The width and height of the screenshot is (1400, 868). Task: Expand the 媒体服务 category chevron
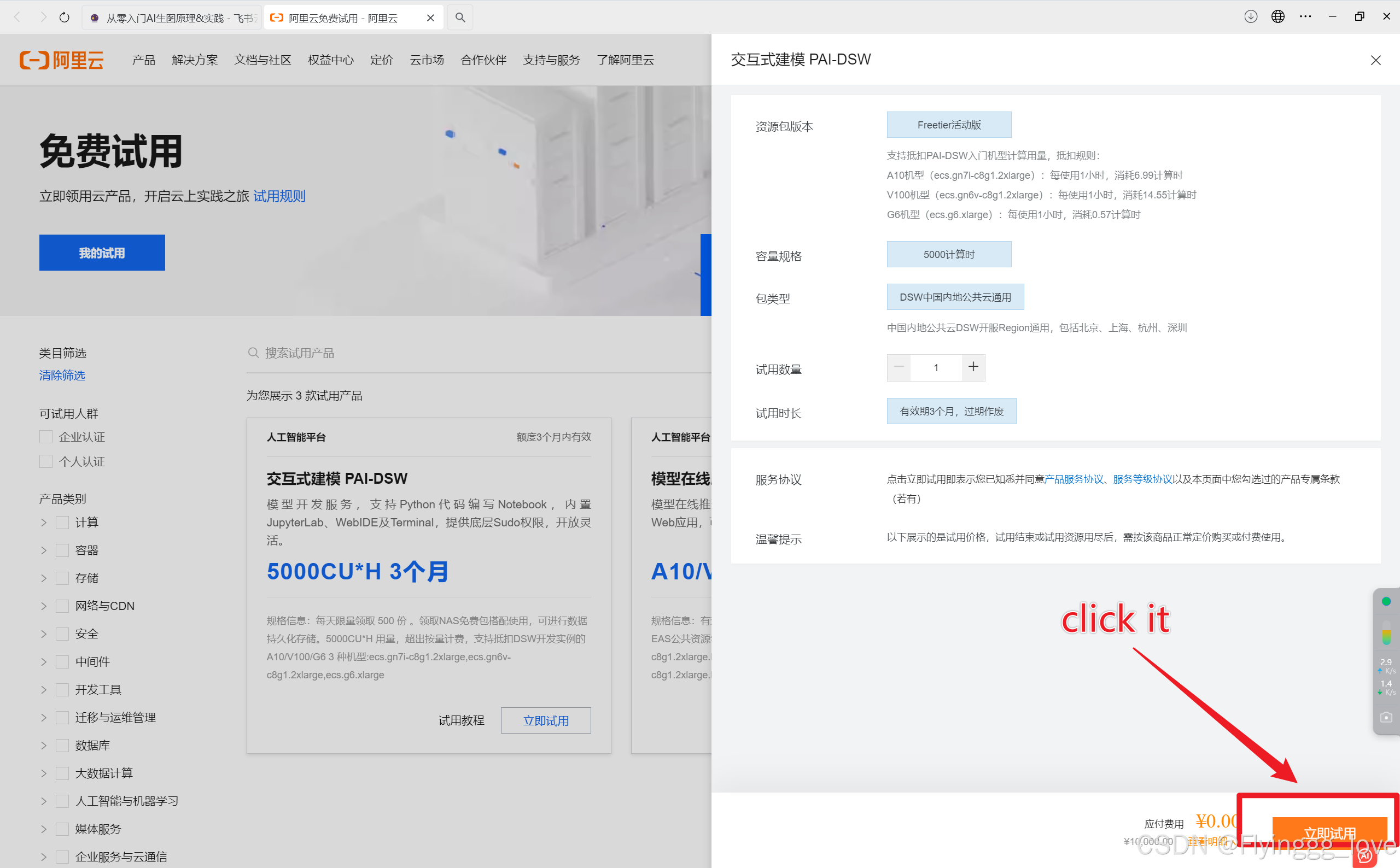pos(44,829)
